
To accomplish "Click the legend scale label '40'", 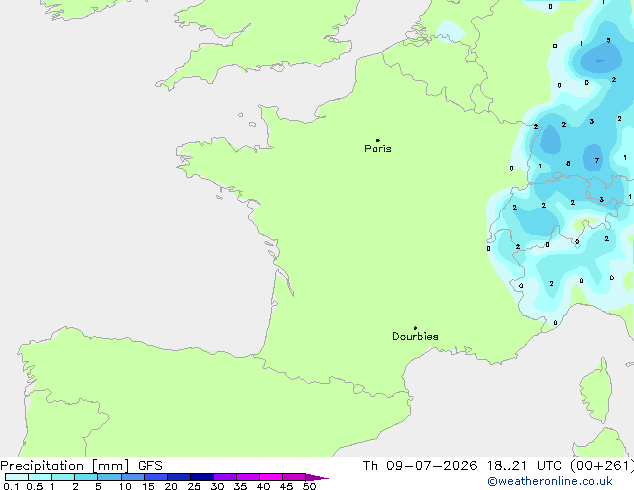I will pos(263,486).
